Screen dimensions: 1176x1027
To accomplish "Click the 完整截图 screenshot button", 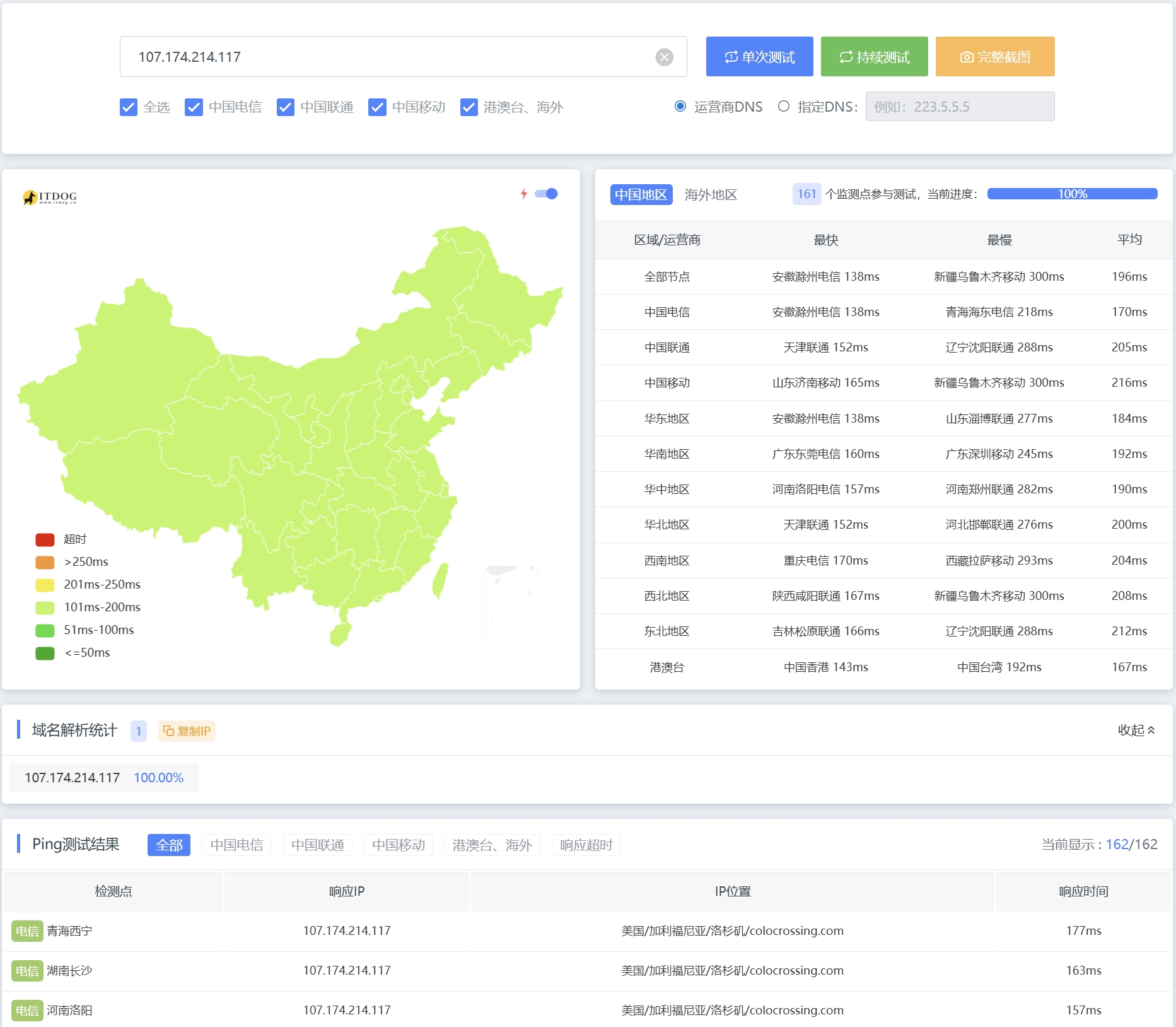I will click(x=994, y=57).
